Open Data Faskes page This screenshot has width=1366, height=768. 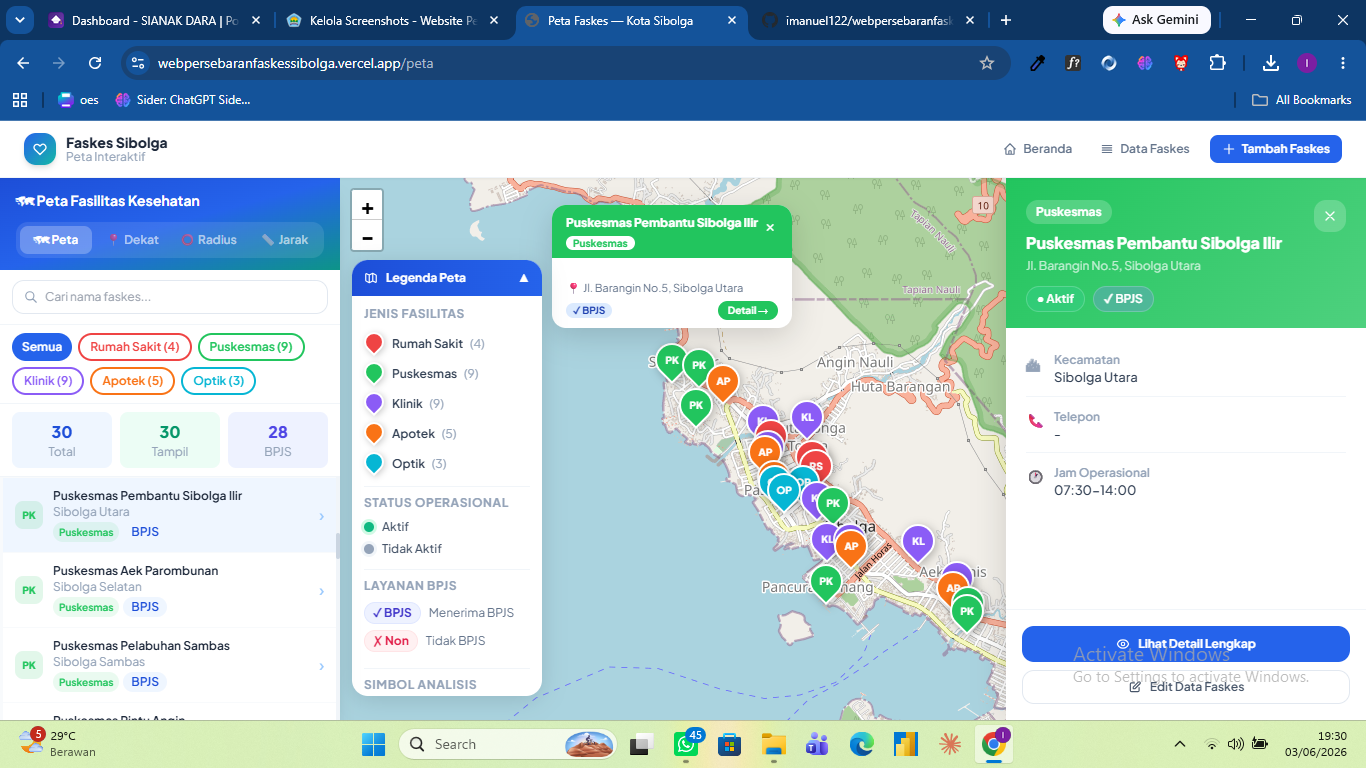pos(1145,149)
